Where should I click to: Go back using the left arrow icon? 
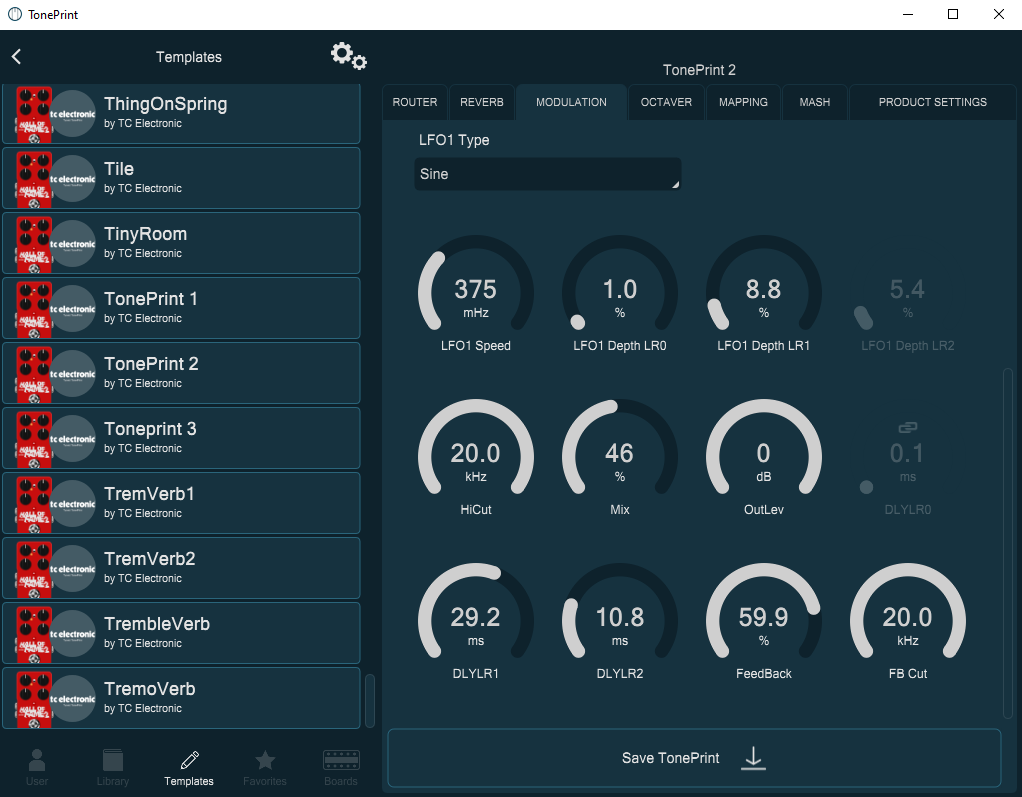[x=16, y=57]
